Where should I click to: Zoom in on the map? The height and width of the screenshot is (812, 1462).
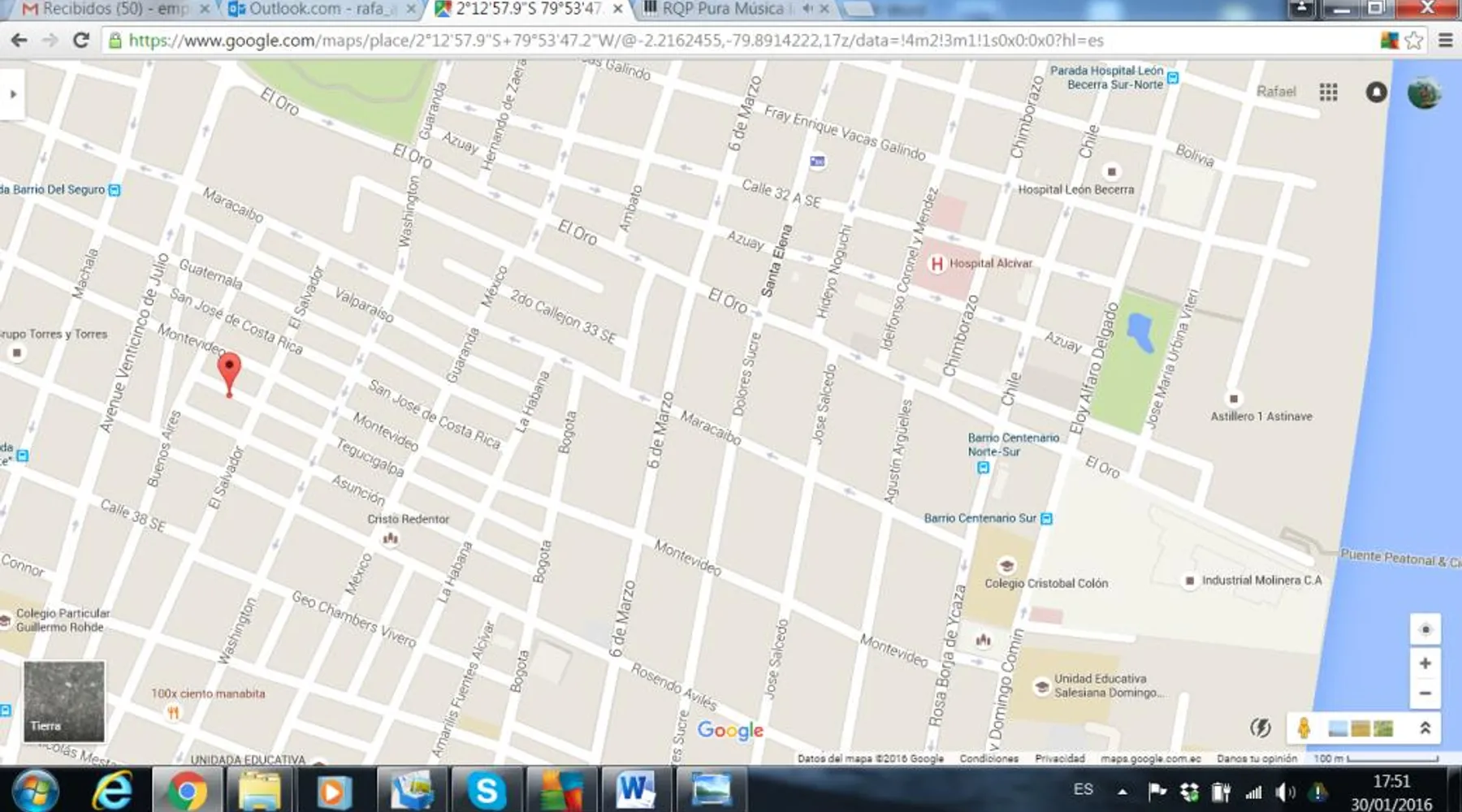tap(1425, 663)
